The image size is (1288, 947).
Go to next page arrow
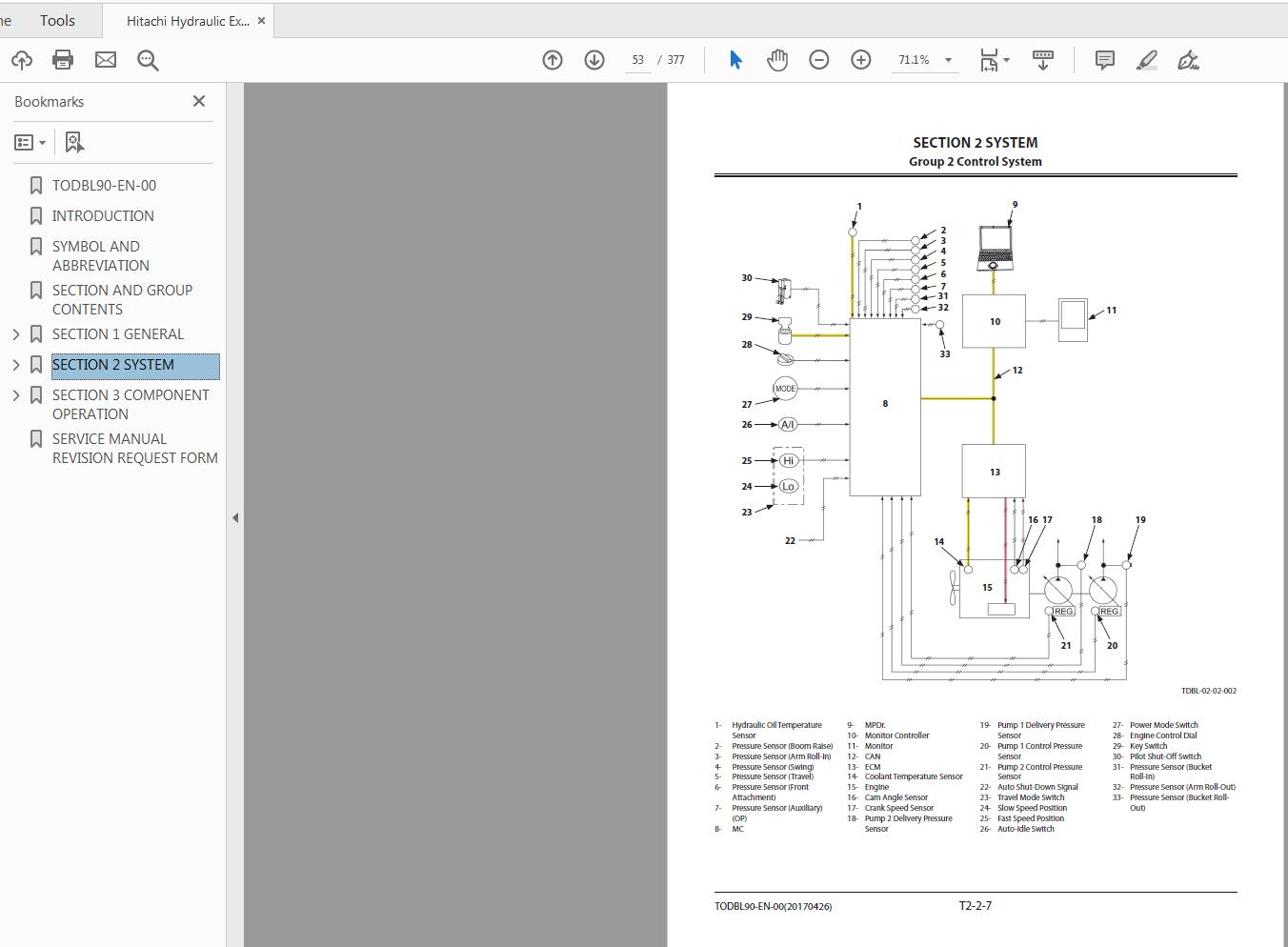point(594,60)
